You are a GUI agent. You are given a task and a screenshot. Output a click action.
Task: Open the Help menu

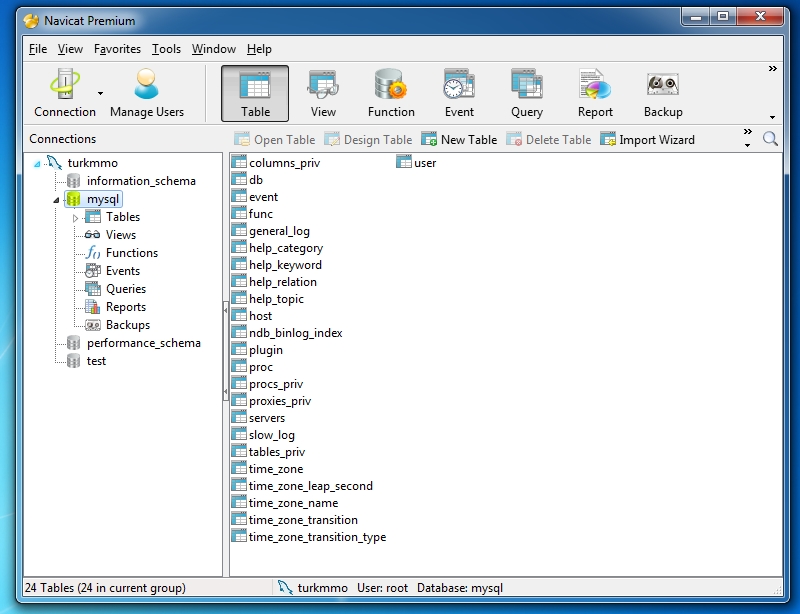[259, 49]
